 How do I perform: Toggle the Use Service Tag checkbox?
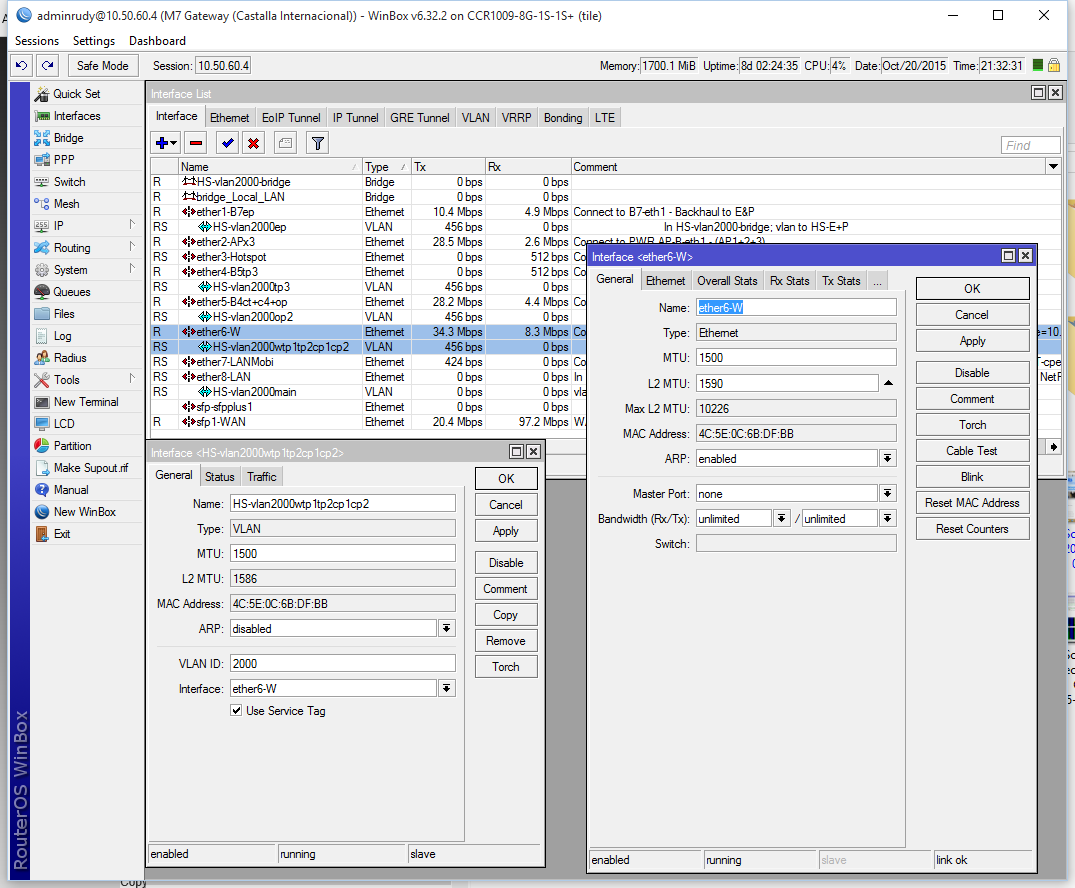(x=237, y=710)
